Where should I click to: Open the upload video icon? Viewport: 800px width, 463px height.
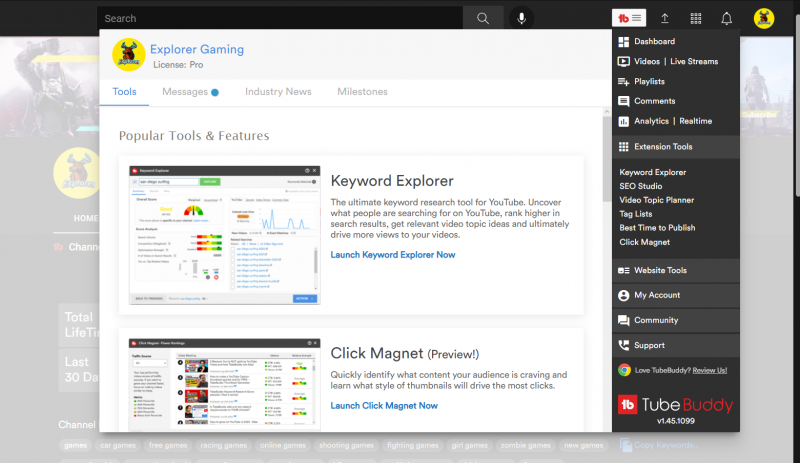[x=665, y=18]
